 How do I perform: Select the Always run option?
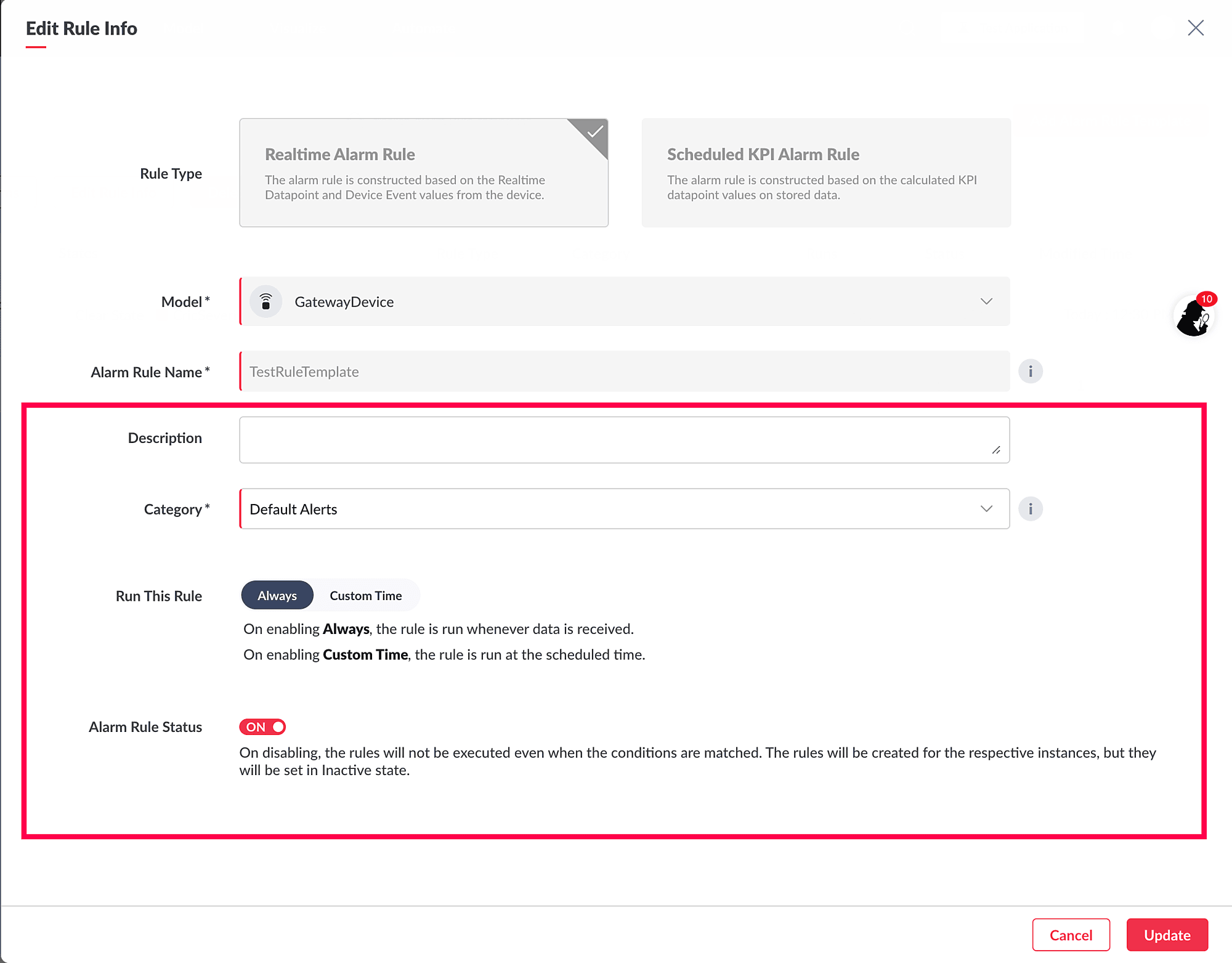point(277,595)
